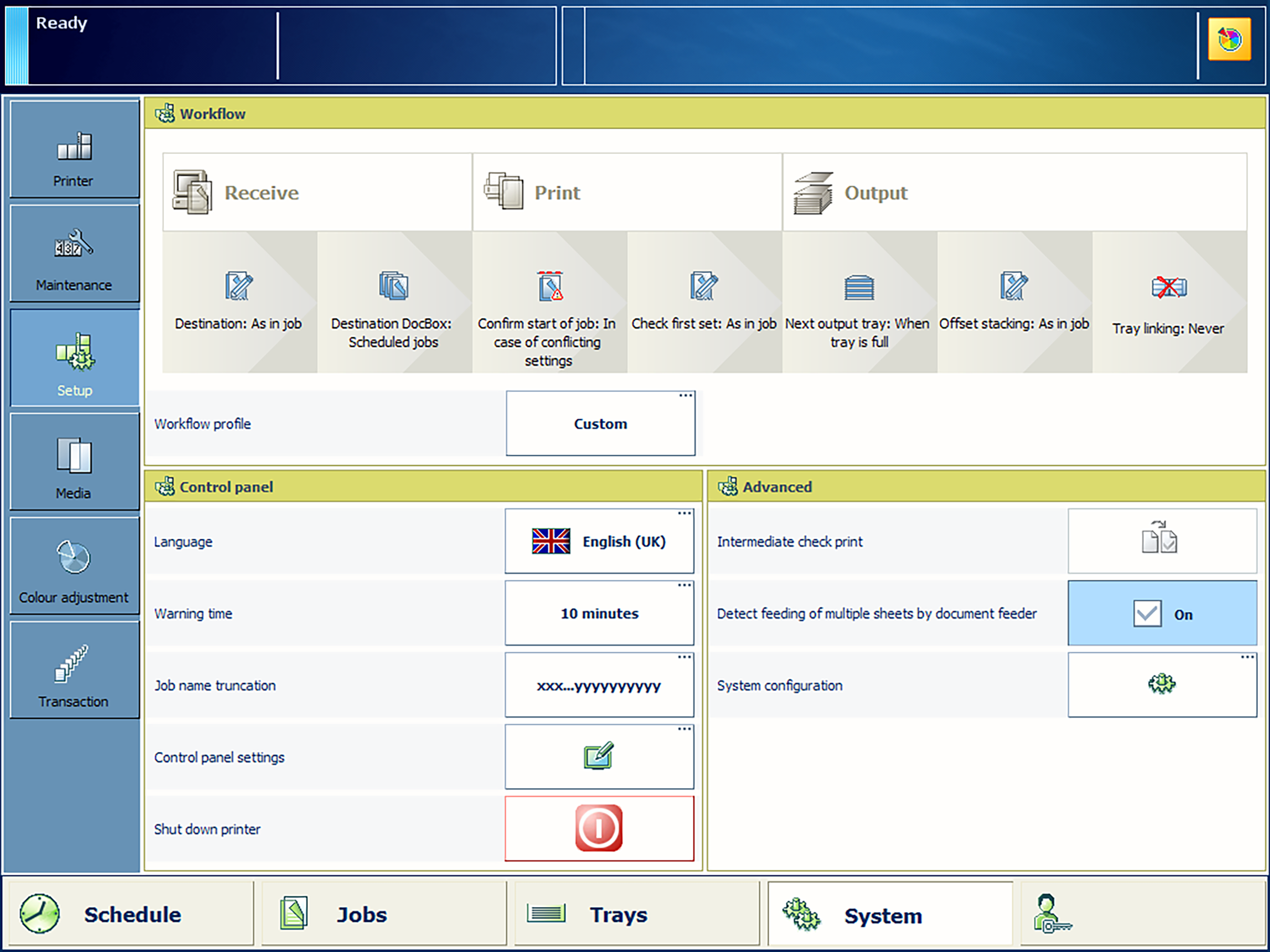Switch to the Schedule tab
Image resolution: width=1270 pixels, height=952 pixels.
click(x=131, y=914)
